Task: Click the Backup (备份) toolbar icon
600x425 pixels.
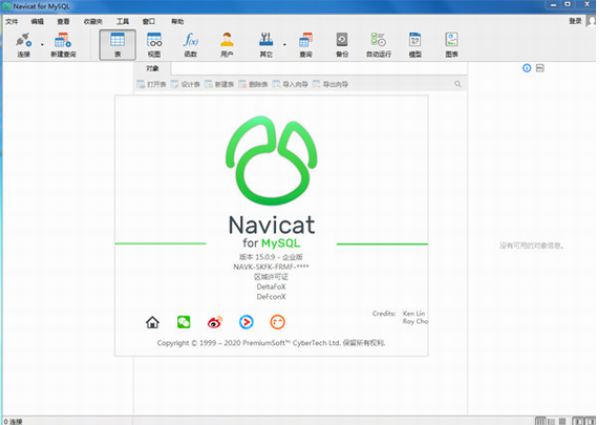Action: coord(342,42)
